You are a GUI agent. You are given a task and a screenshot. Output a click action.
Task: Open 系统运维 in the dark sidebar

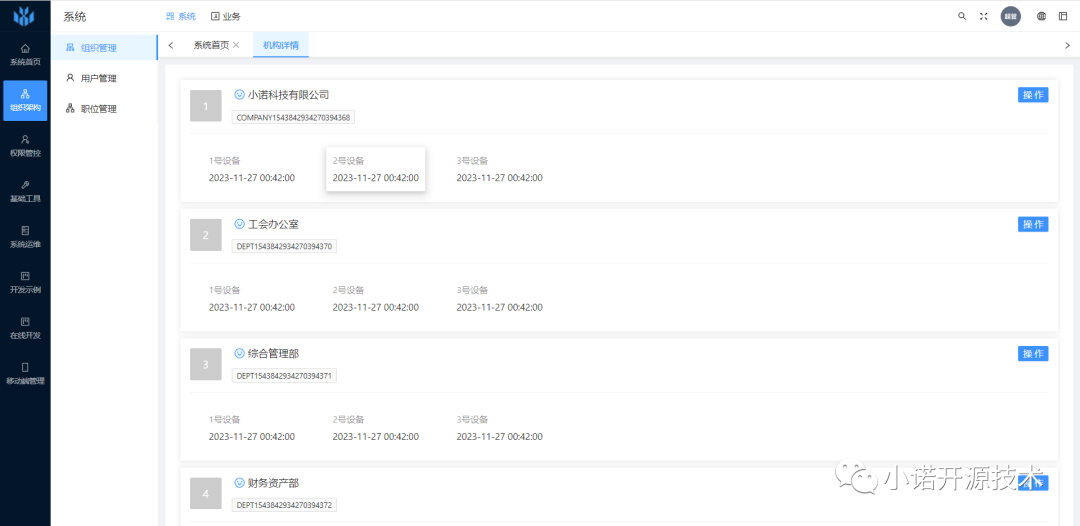click(25, 237)
